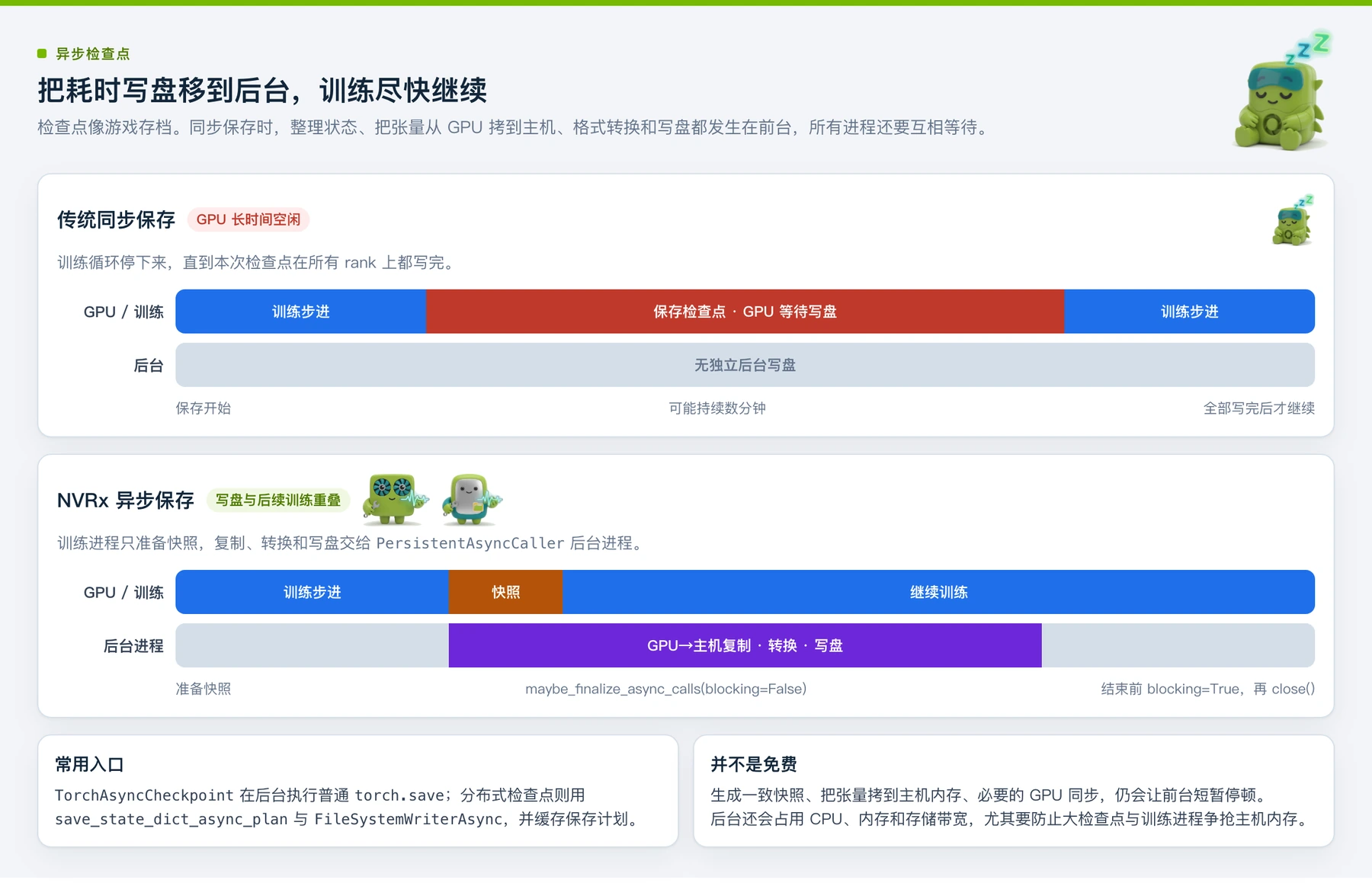Screen dimensions: 1372x883
Task: Click '训练步进' segment in NVRx async timeline
Action: (313, 592)
